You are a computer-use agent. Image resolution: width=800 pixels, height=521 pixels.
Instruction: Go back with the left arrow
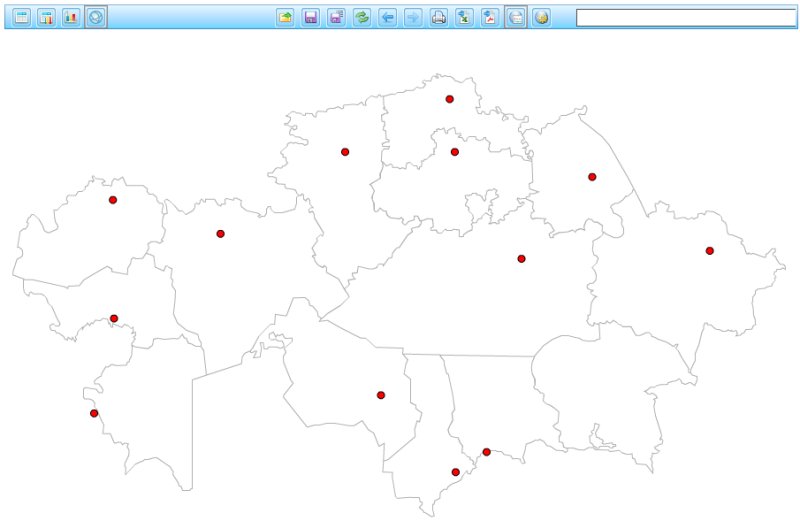pyautogui.click(x=388, y=17)
